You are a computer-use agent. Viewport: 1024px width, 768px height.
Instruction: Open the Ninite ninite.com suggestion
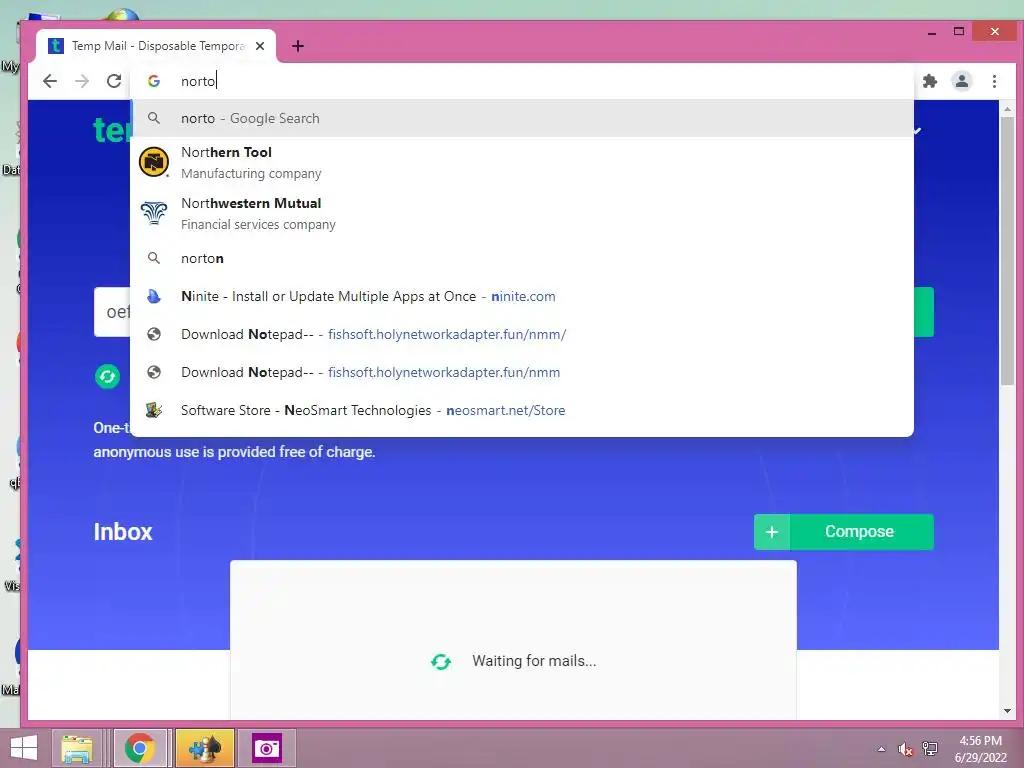522,296
